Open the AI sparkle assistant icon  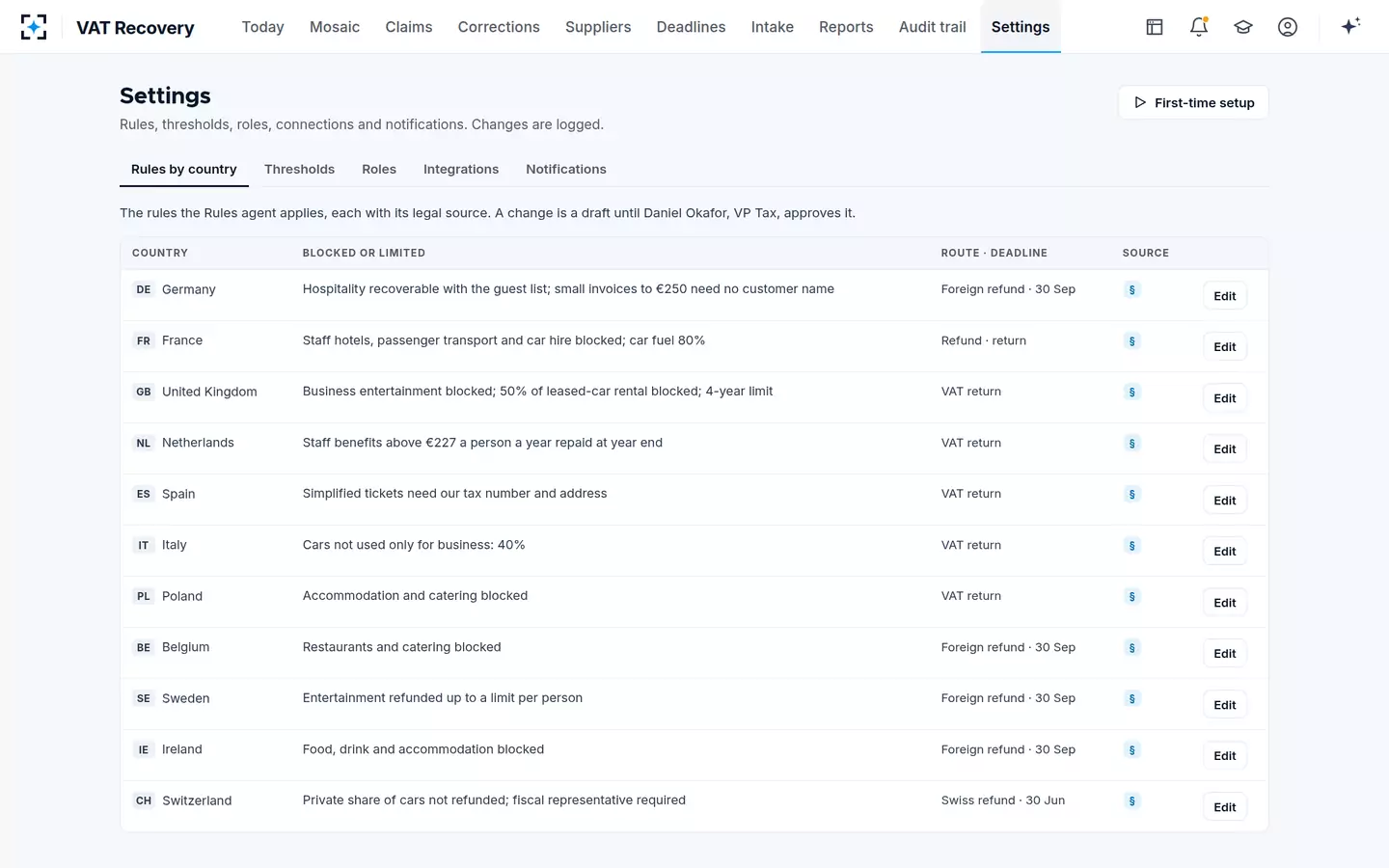(x=1350, y=26)
